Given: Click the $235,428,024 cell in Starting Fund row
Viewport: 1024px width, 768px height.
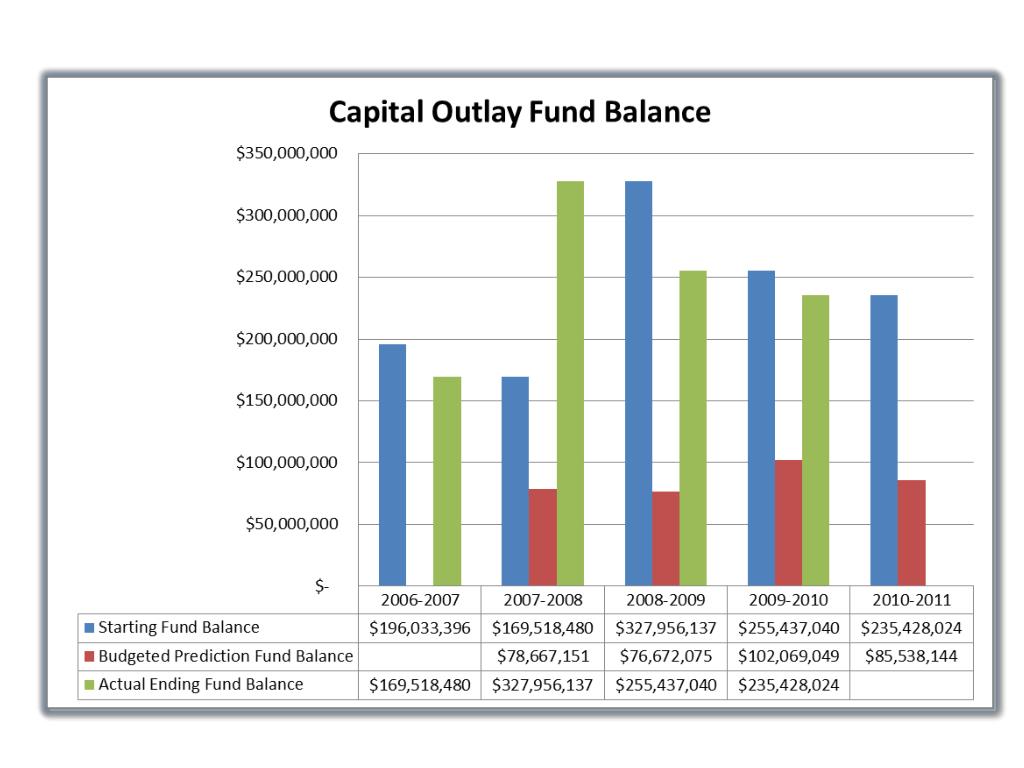Looking at the screenshot, I should click(x=911, y=628).
